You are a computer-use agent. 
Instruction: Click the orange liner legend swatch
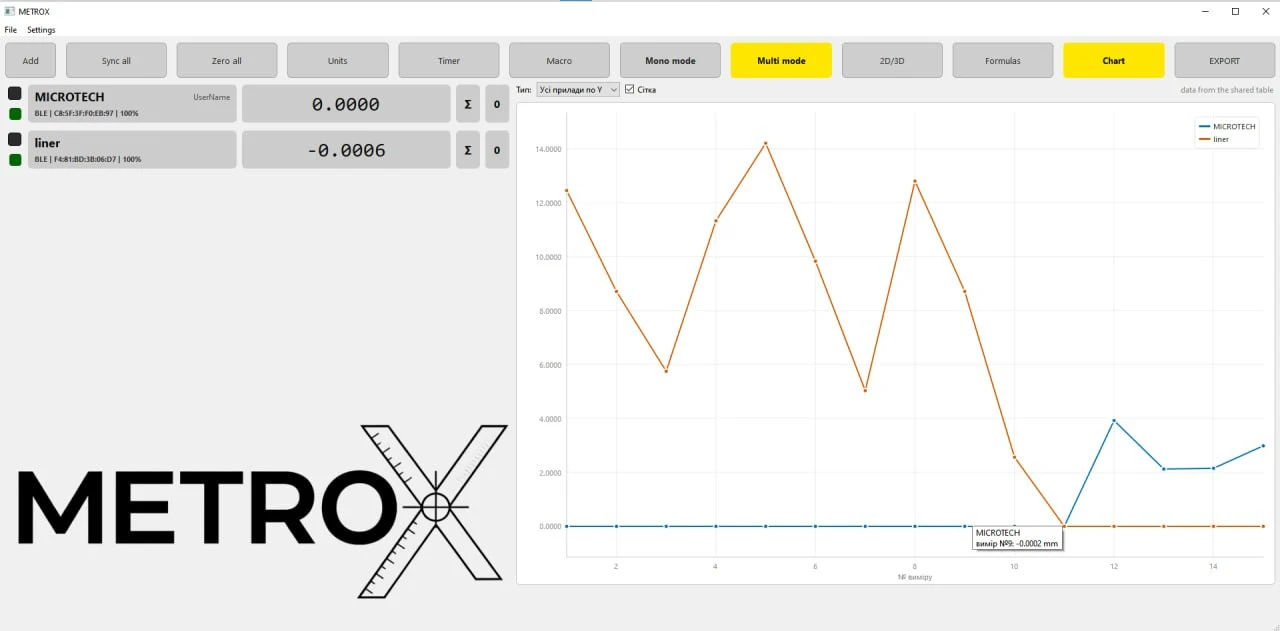(1204, 139)
